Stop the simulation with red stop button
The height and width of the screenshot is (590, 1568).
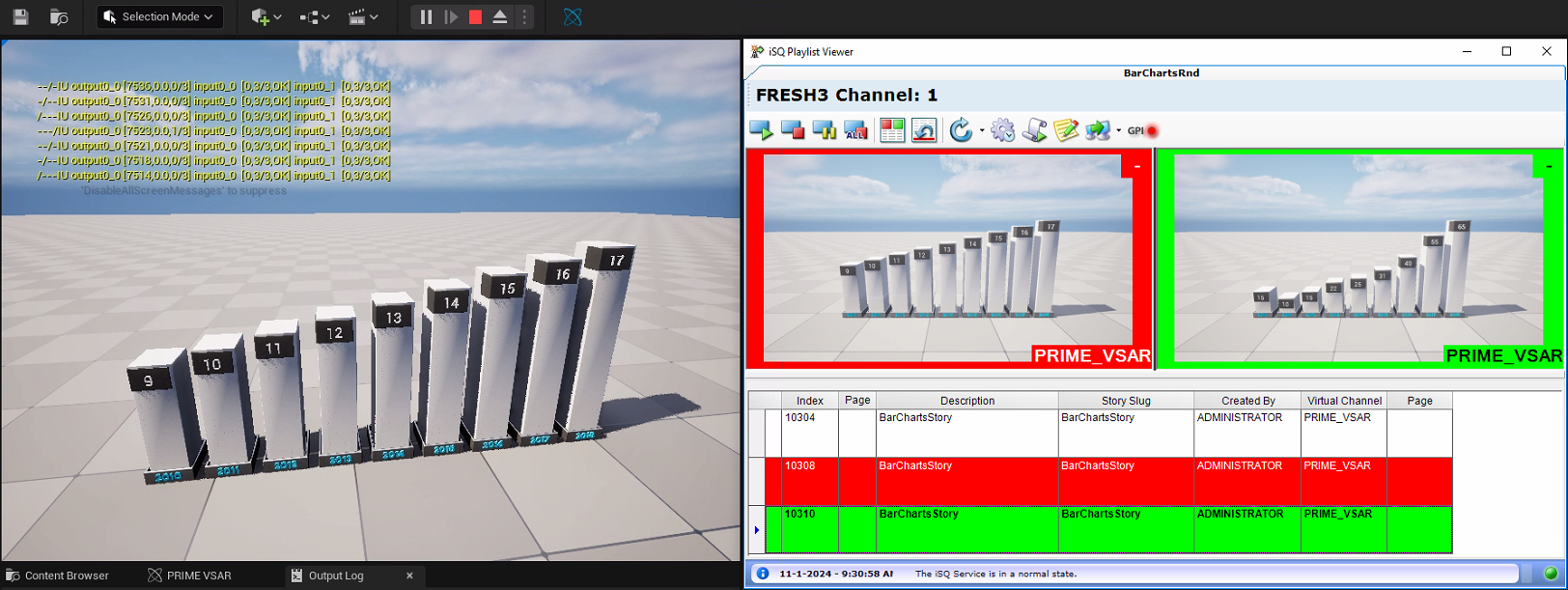coord(475,16)
